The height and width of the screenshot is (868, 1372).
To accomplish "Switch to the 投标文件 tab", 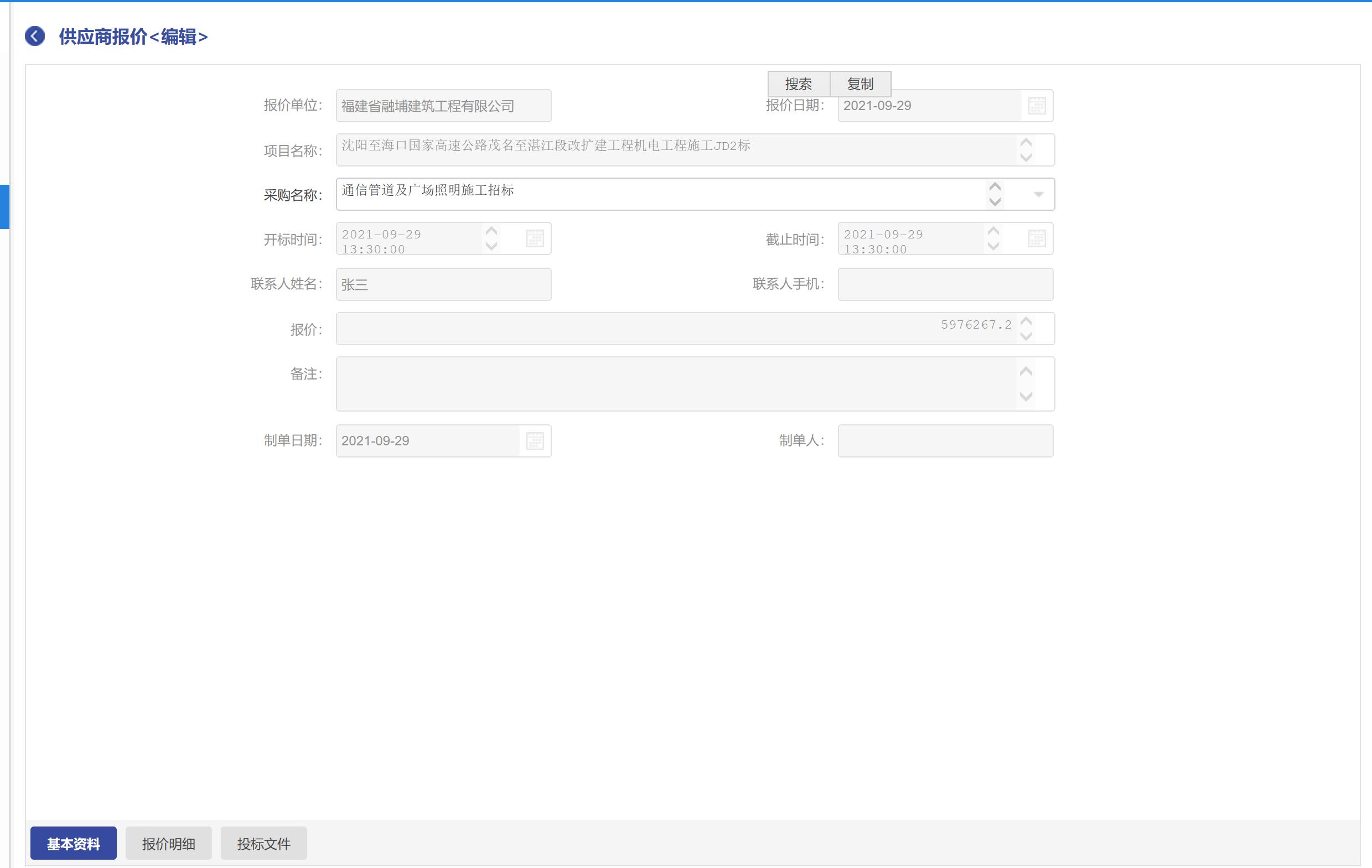I will (x=263, y=844).
